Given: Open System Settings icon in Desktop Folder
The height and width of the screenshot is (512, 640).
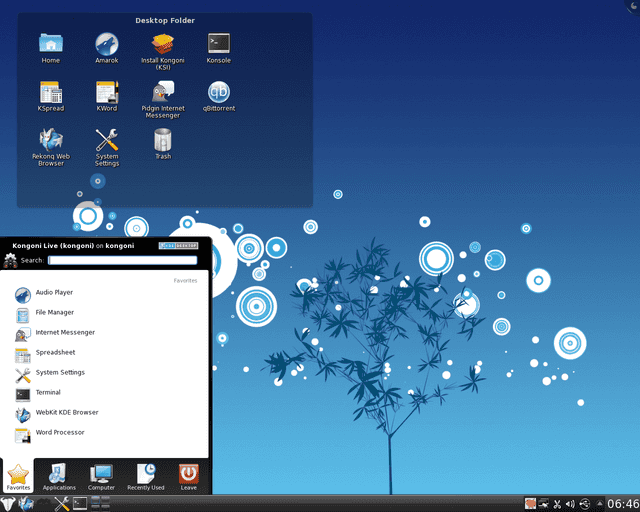Looking at the screenshot, I should (107, 147).
